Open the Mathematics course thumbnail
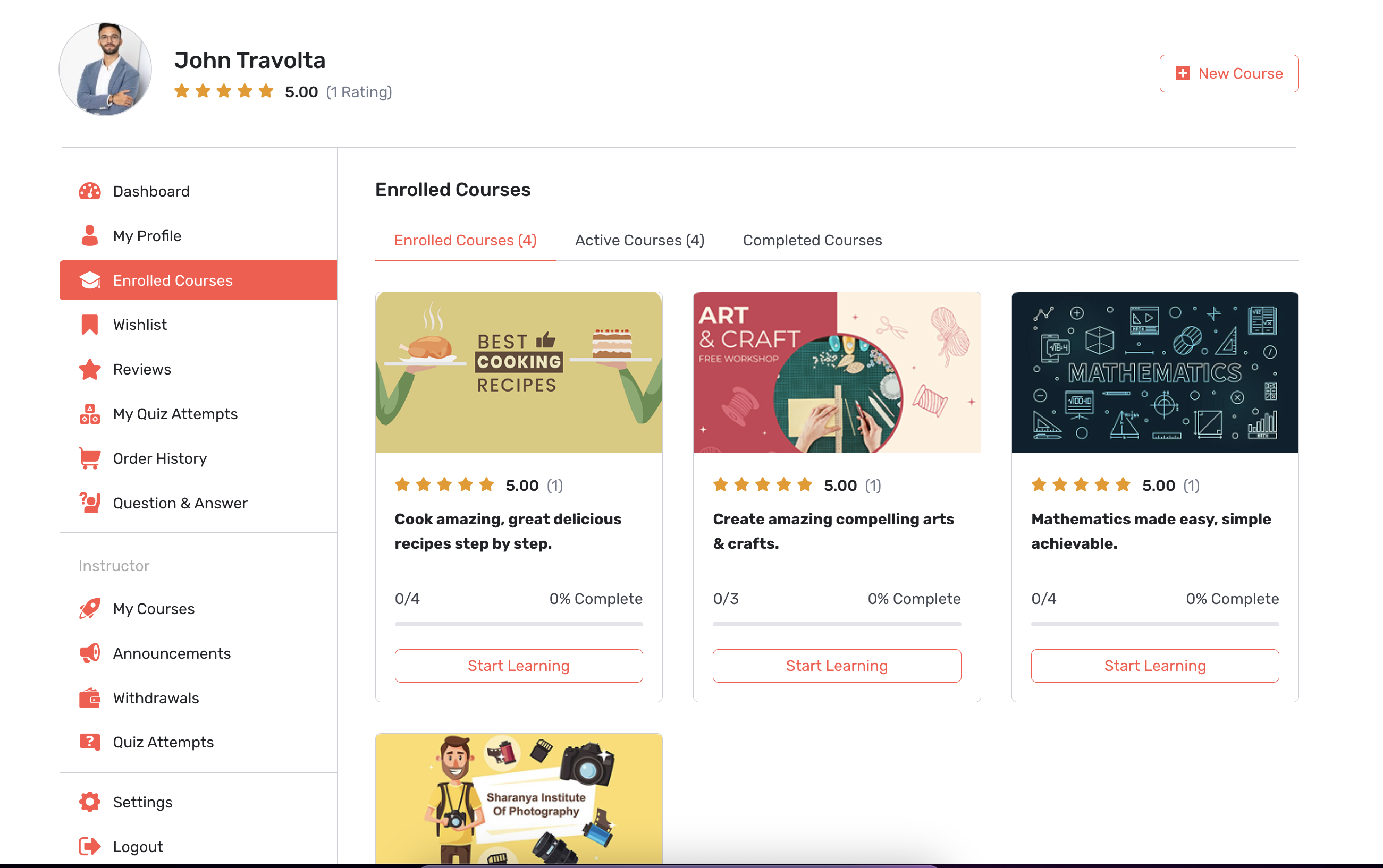 pos(1154,372)
